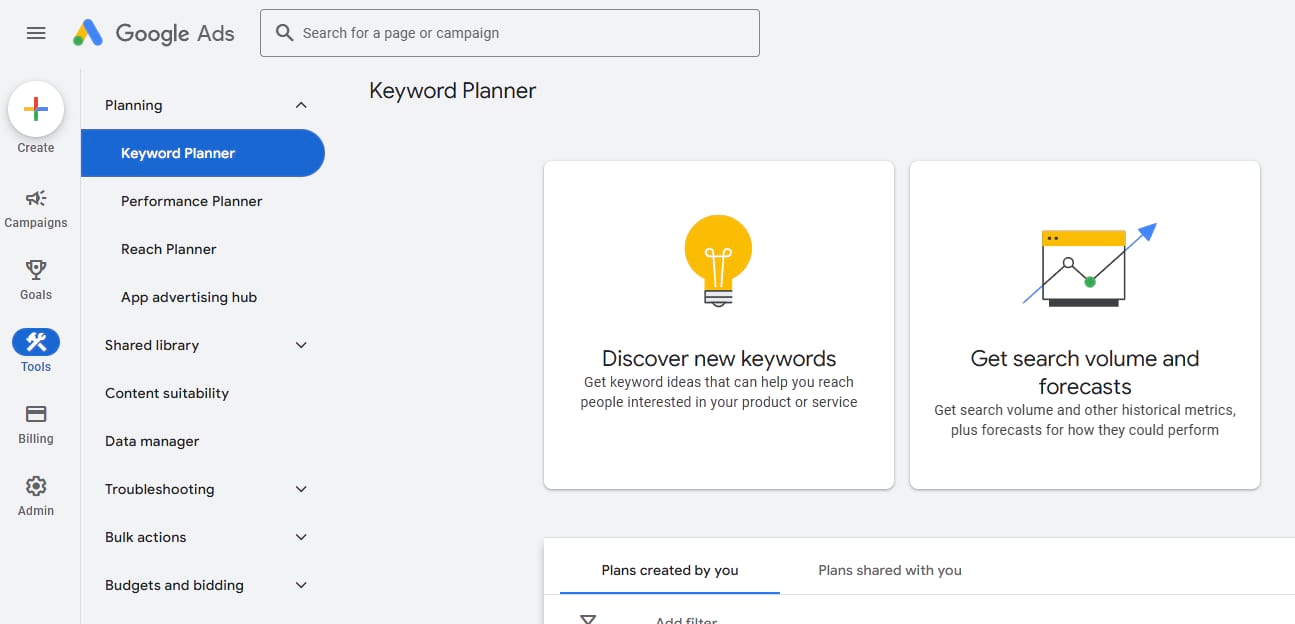Open the Campaigns section icon

[x=35, y=197]
